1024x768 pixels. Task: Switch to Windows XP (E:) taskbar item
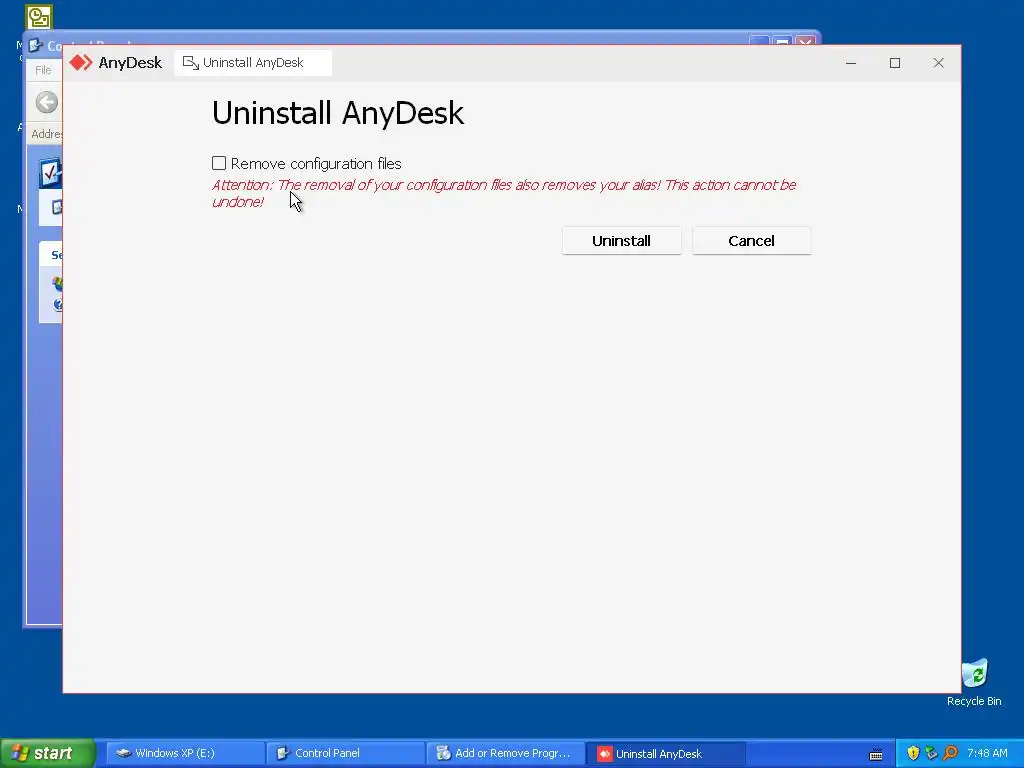184,754
